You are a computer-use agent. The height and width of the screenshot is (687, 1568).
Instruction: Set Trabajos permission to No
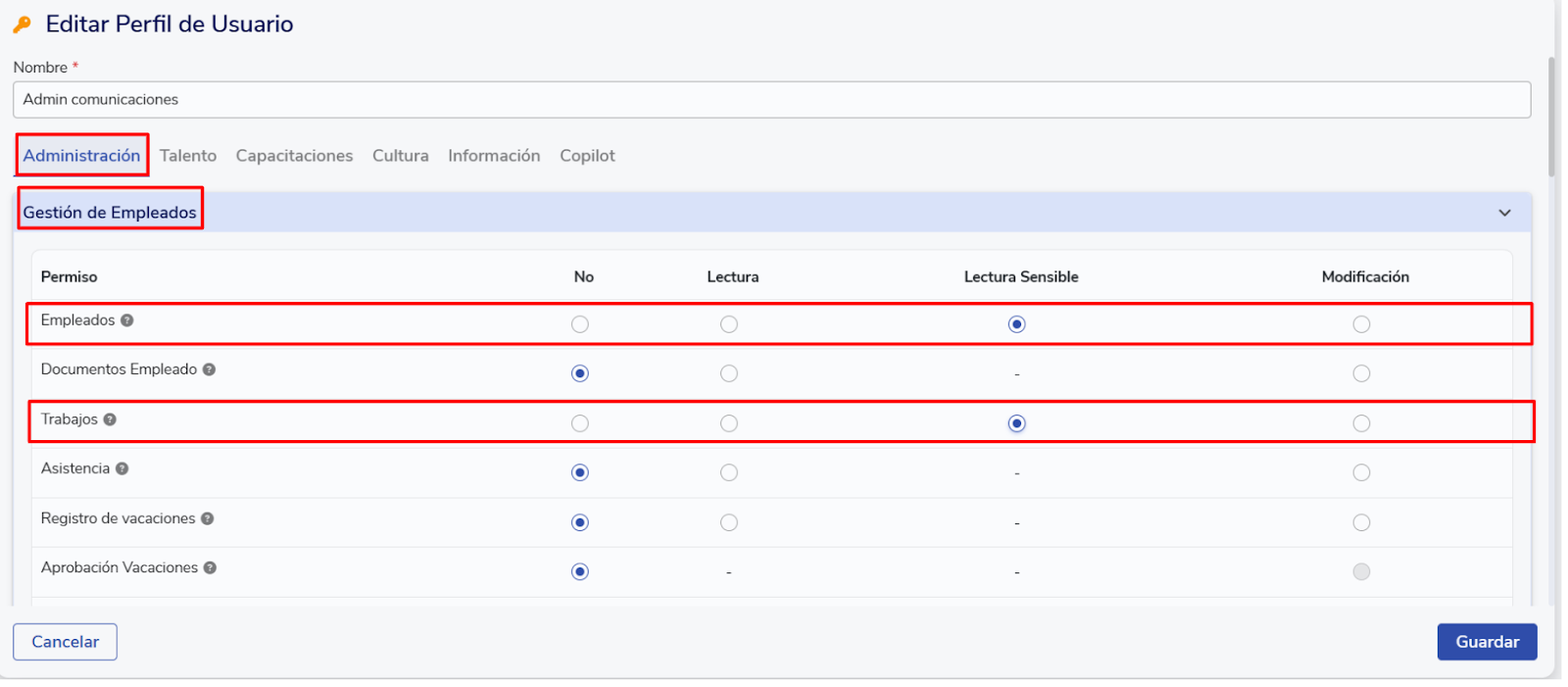click(580, 423)
